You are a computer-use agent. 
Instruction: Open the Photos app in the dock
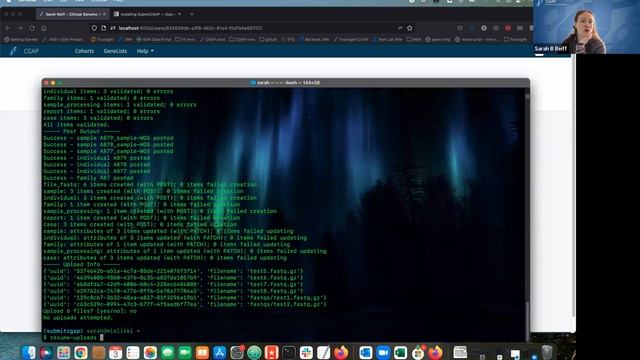coord(150,352)
